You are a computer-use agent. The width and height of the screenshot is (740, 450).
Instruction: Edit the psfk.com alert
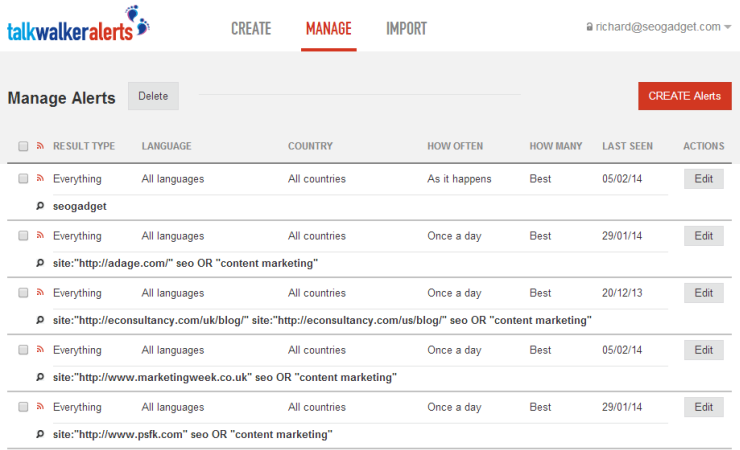coord(704,407)
